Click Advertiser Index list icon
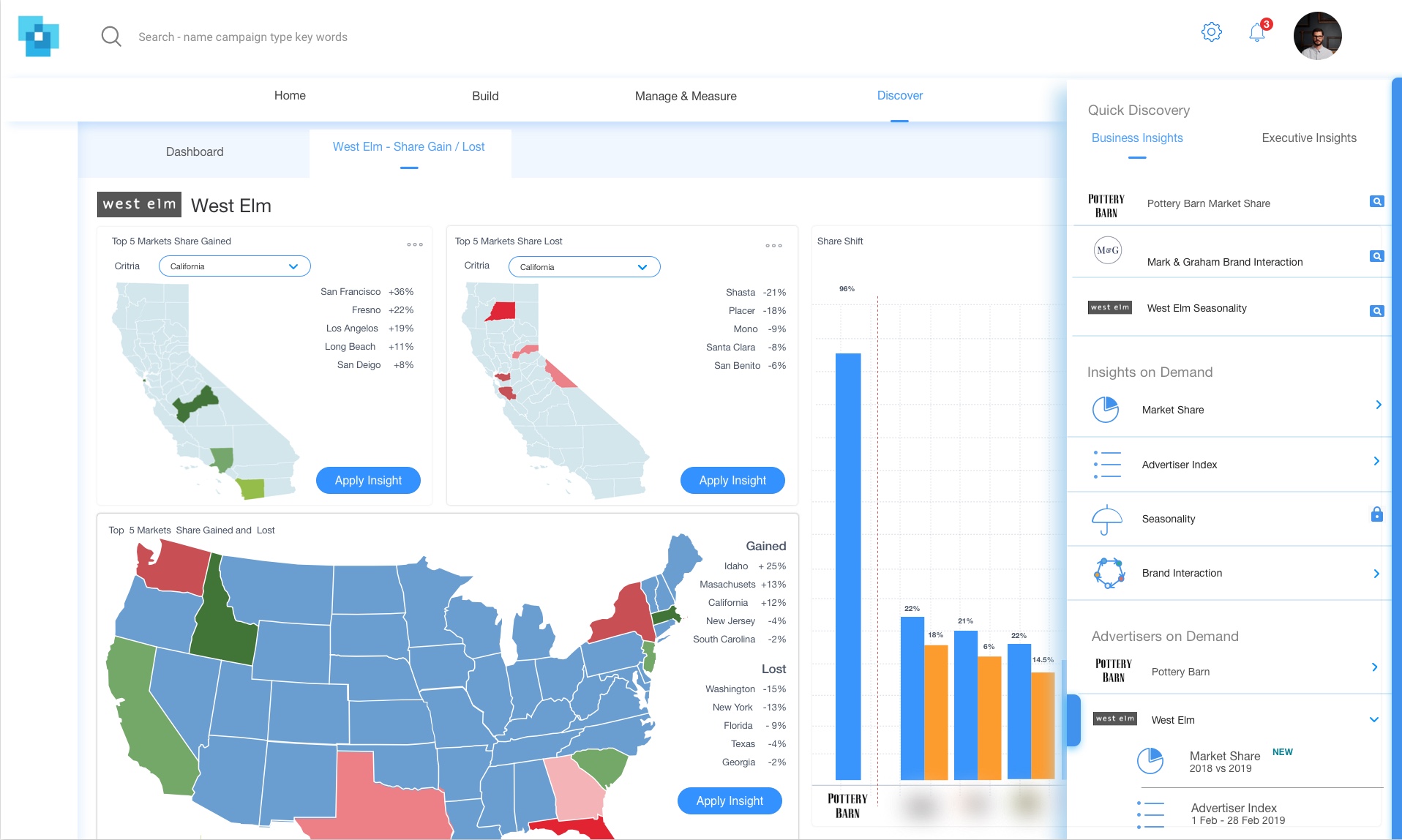Viewport: 1402px width, 840px height. (1107, 464)
